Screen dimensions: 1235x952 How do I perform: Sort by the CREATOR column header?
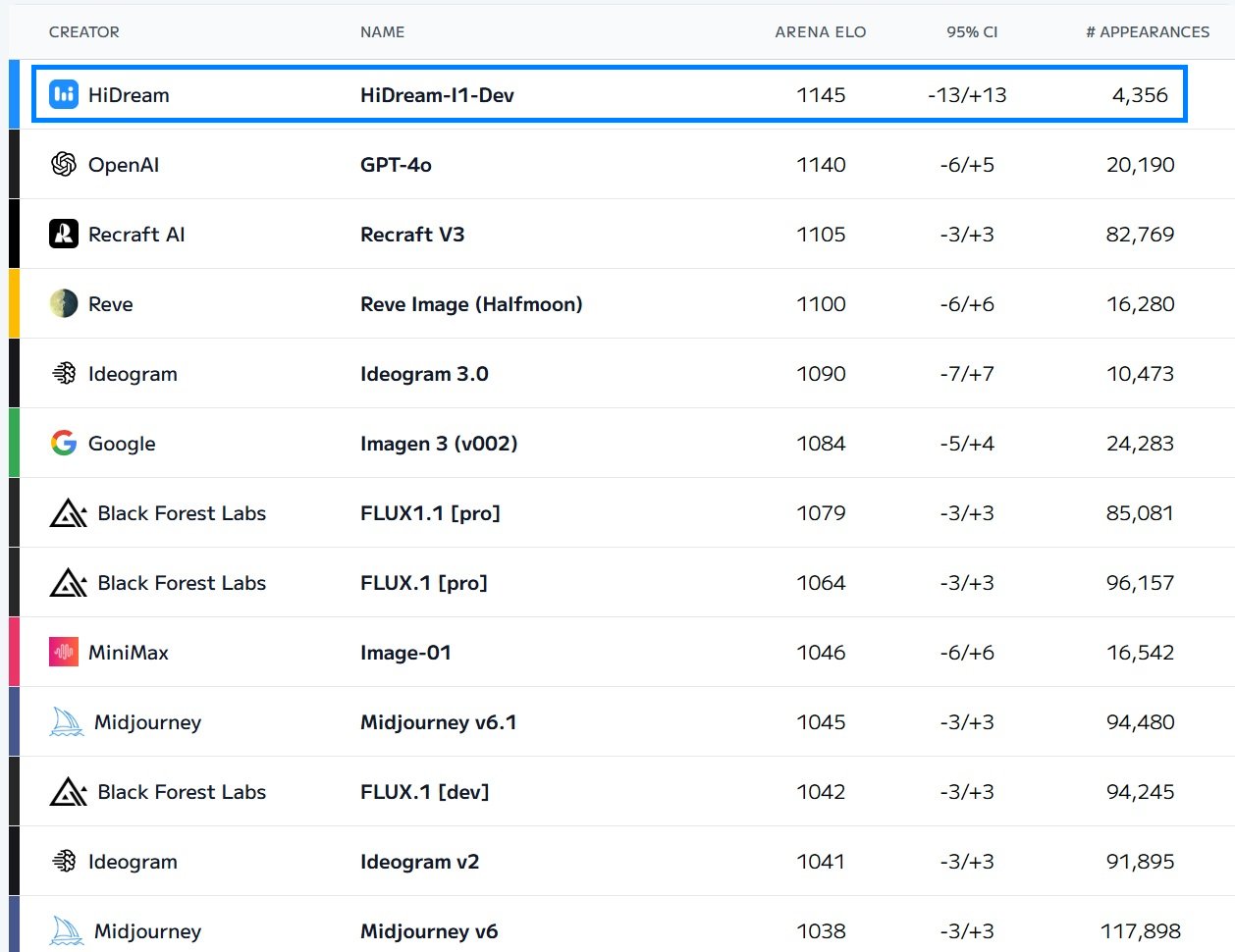click(x=84, y=31)
